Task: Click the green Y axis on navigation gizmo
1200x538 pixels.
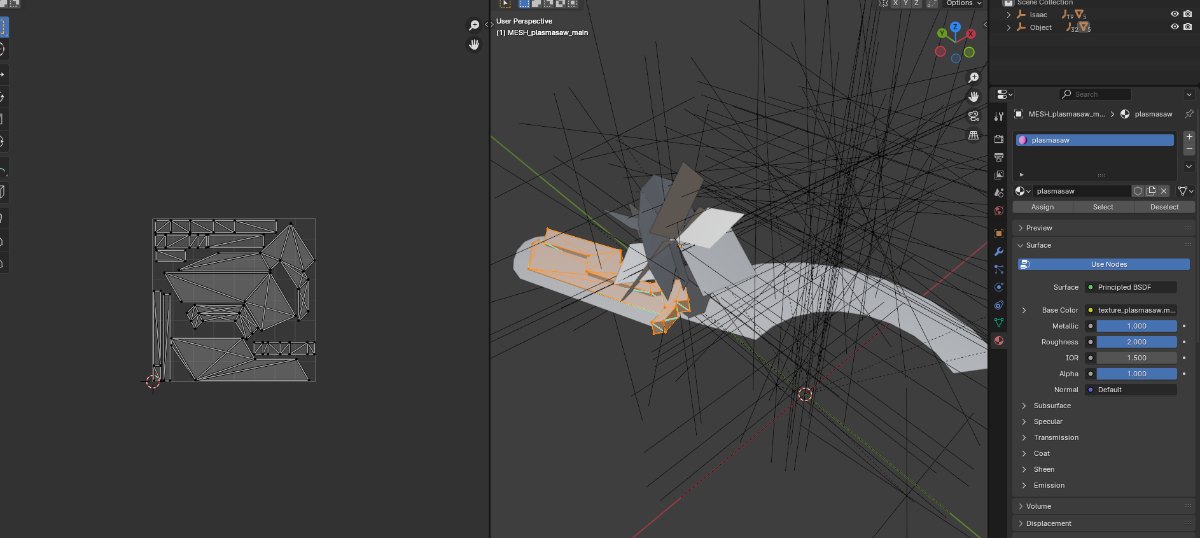Action: click(942, 35)
